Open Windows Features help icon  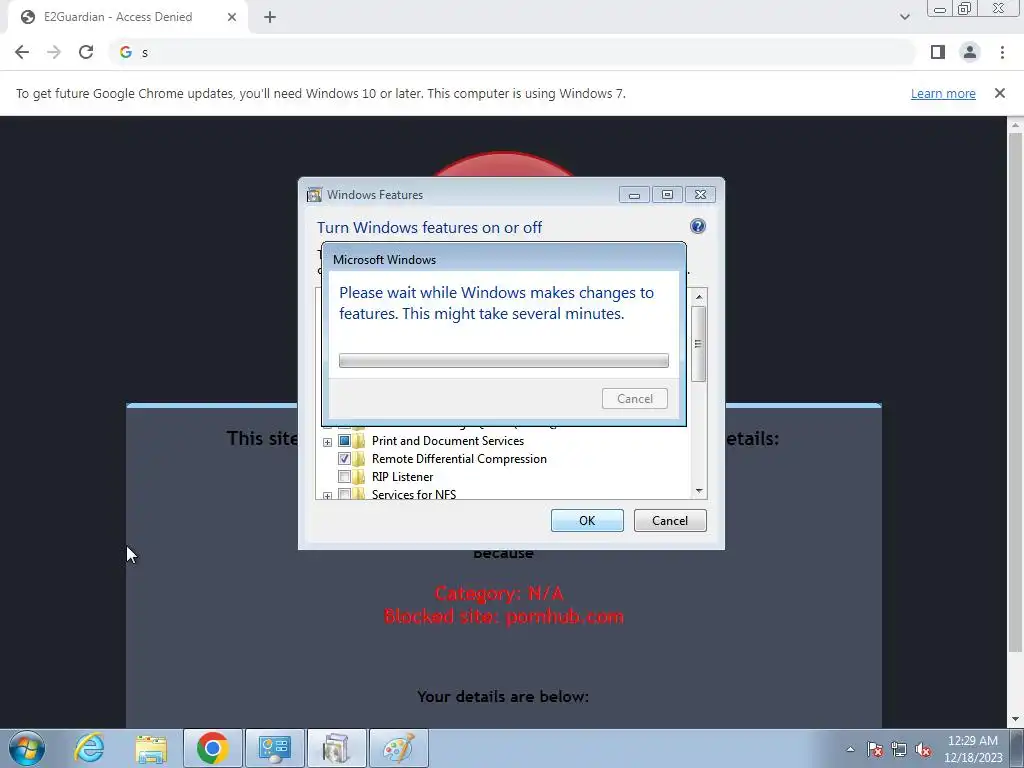[x=697, y=226]
